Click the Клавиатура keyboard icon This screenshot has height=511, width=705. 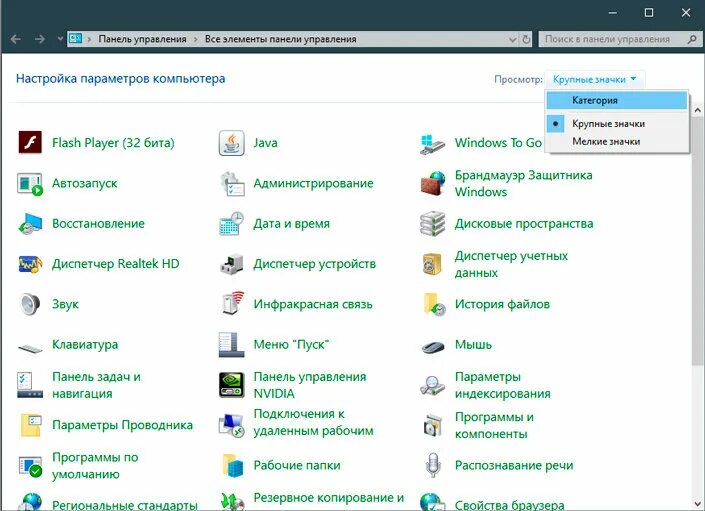(30, 347)
